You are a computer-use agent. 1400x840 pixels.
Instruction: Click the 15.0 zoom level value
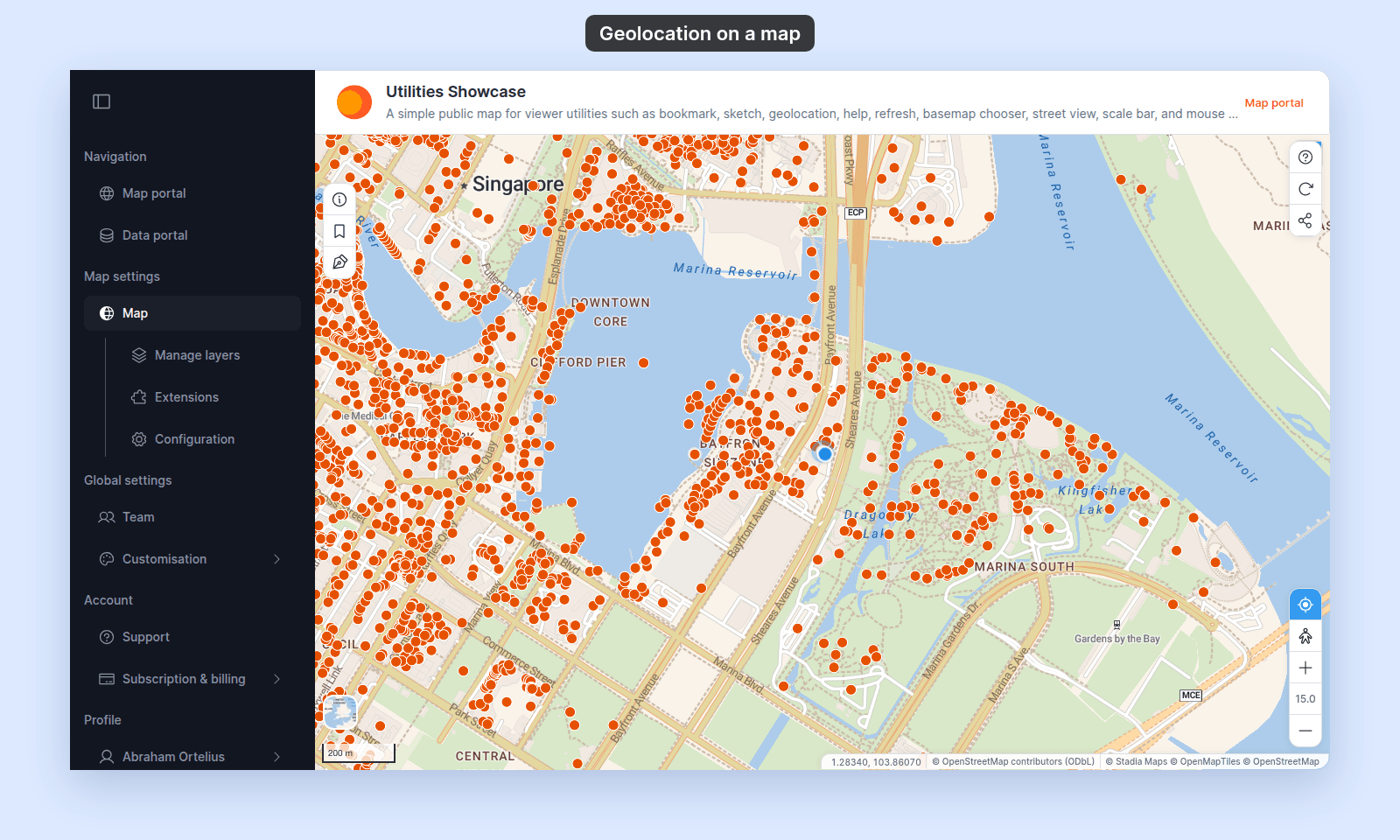[1305, 699]
